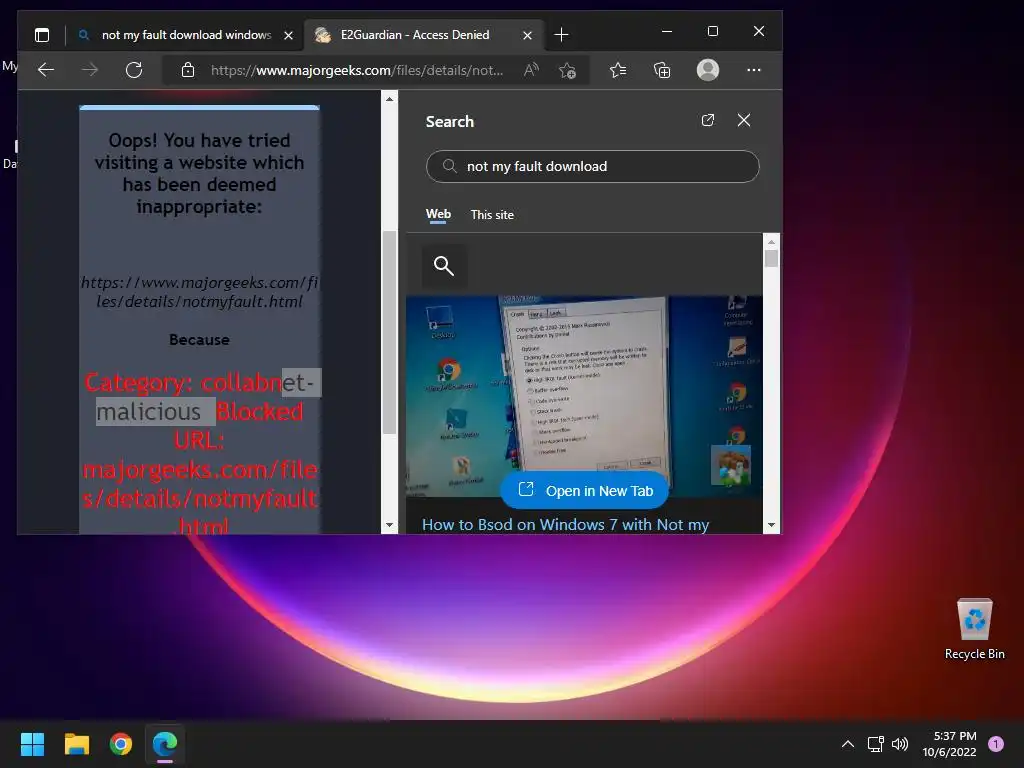
Task: Open 'How to Bsod on Windows 7' link
Action: [566, 525]
